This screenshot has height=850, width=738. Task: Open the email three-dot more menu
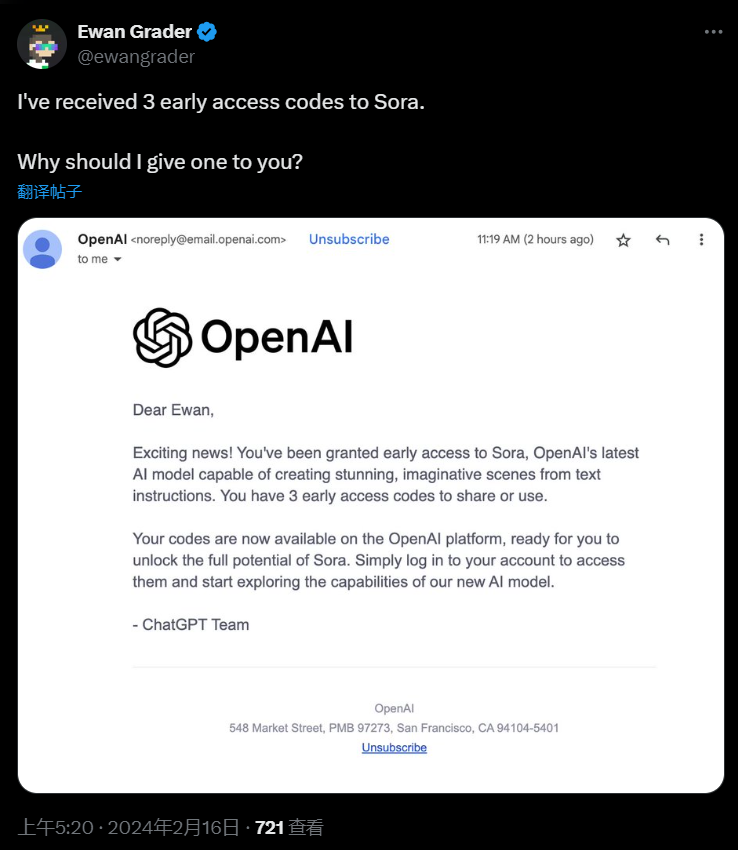point(701,240)
